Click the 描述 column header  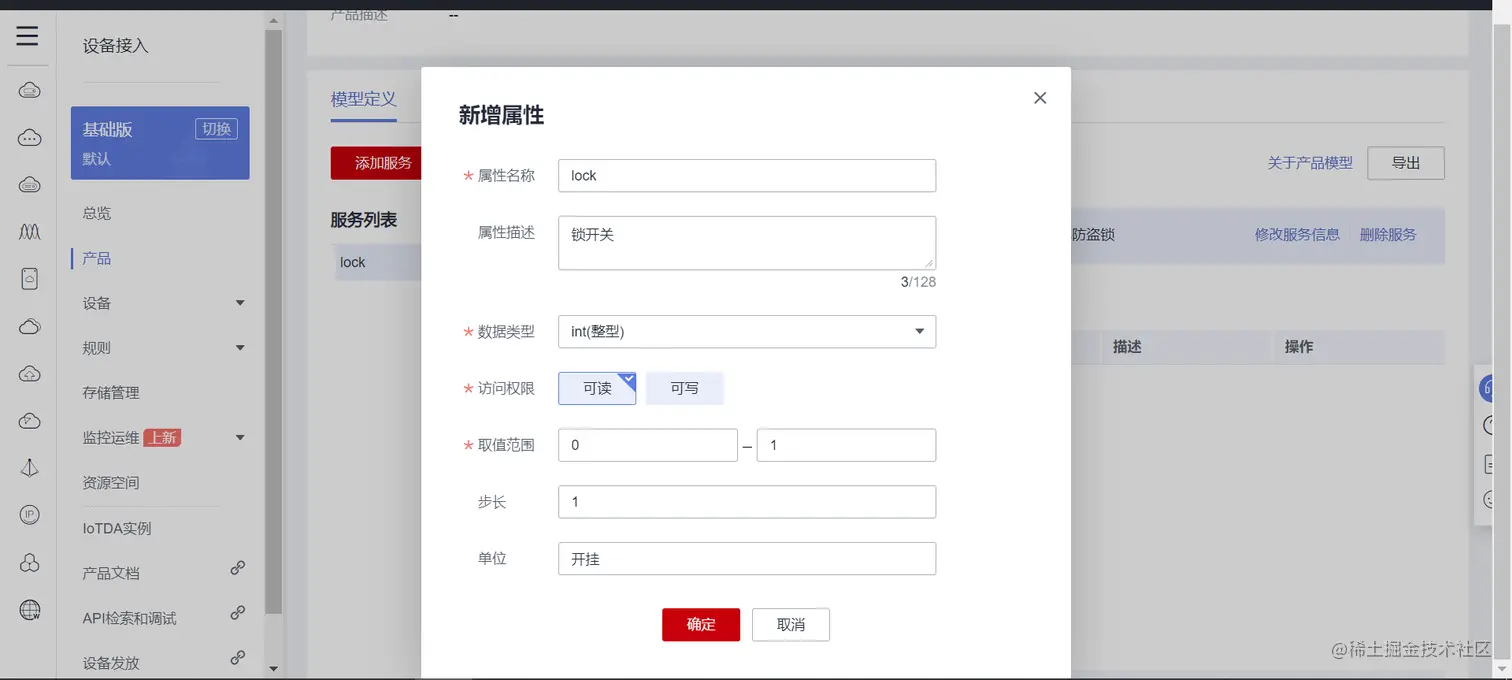(x=1127, y=347)
